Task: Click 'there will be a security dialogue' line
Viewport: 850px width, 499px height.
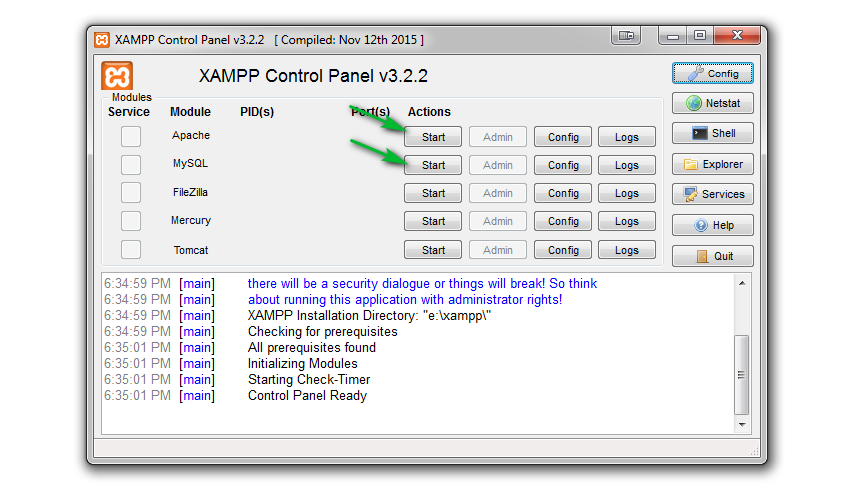Action: click(x=422, y=283)
